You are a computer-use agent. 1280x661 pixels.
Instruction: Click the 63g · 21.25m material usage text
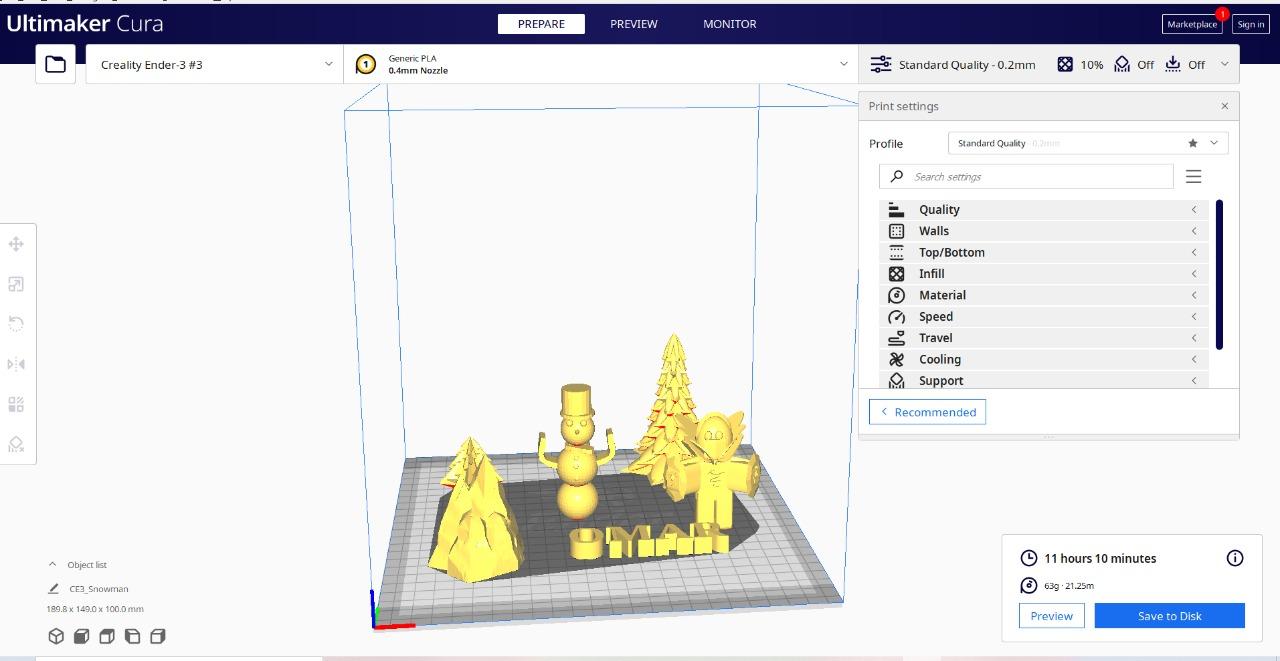[1069, 586]
